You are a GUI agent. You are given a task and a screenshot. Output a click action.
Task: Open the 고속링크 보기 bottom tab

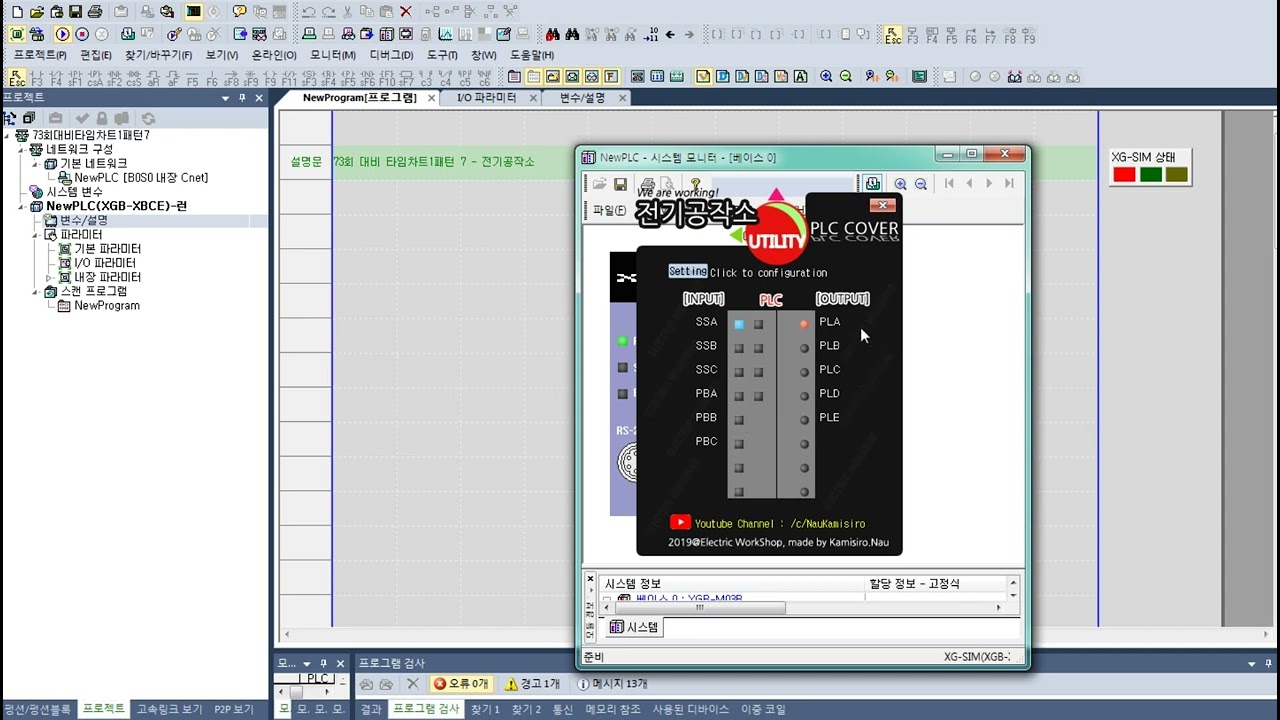pyautogui.click(x=169, y=709)
